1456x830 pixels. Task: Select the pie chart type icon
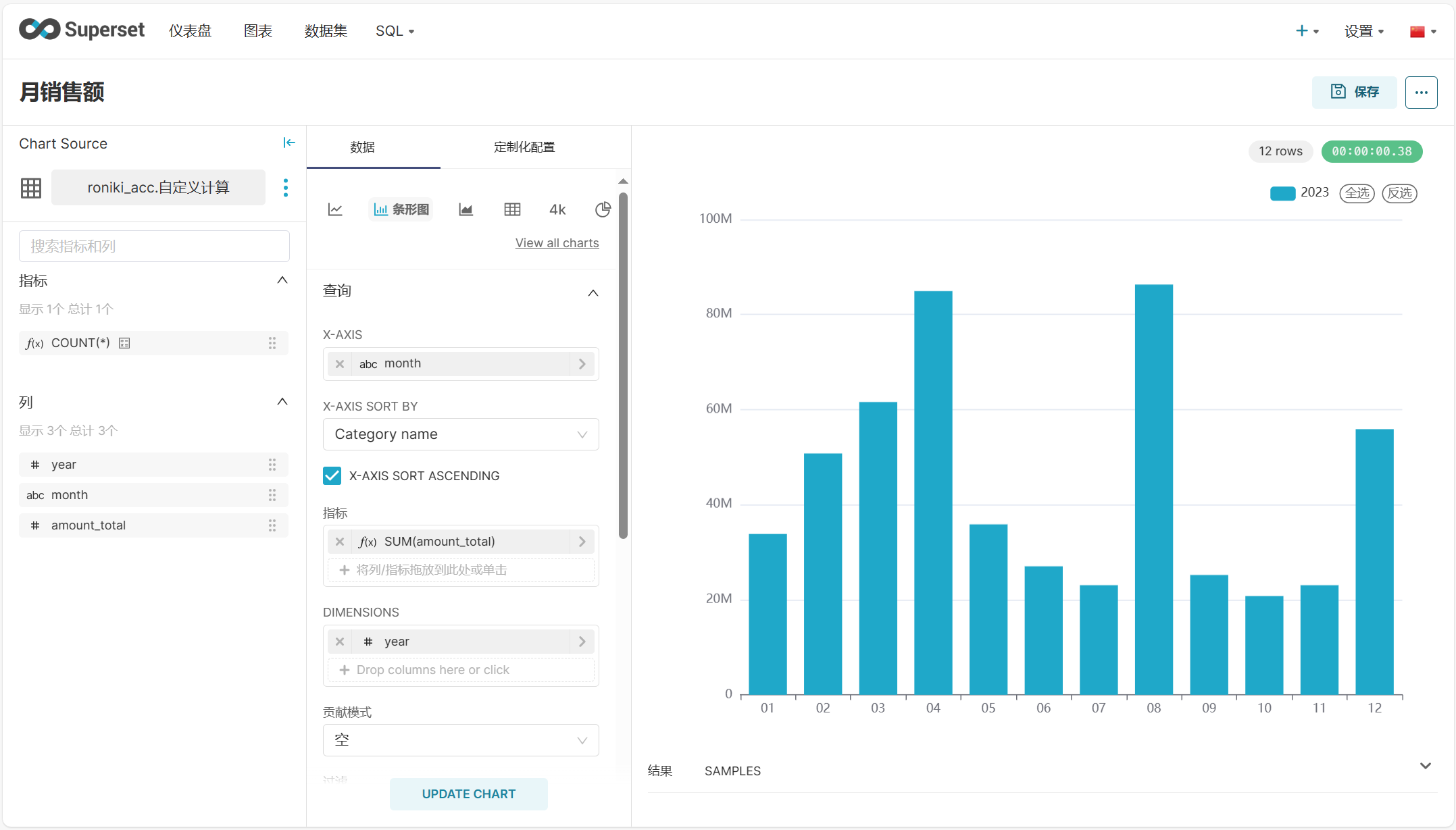point(603,209)
